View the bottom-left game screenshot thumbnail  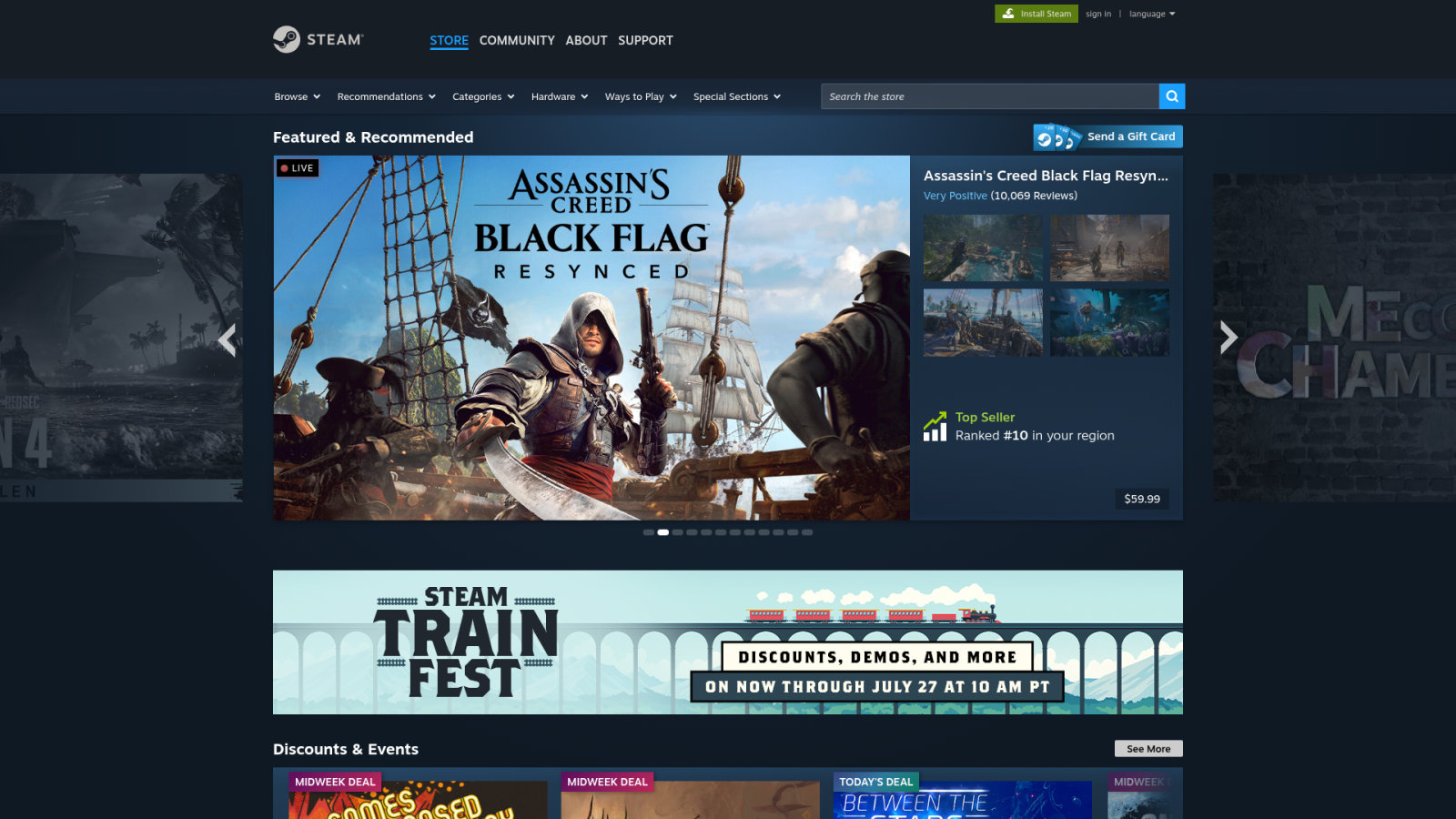(x=983, y=322)
